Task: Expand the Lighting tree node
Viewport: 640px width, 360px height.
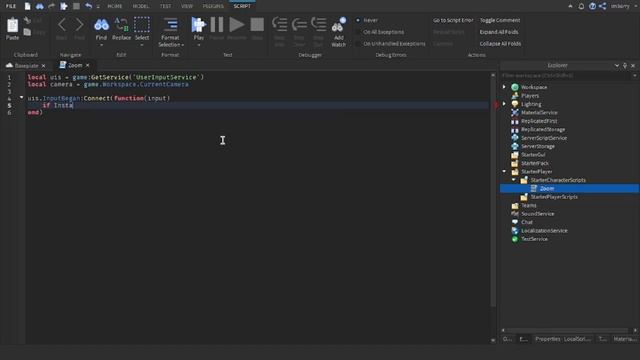Action: coord(504,104)
